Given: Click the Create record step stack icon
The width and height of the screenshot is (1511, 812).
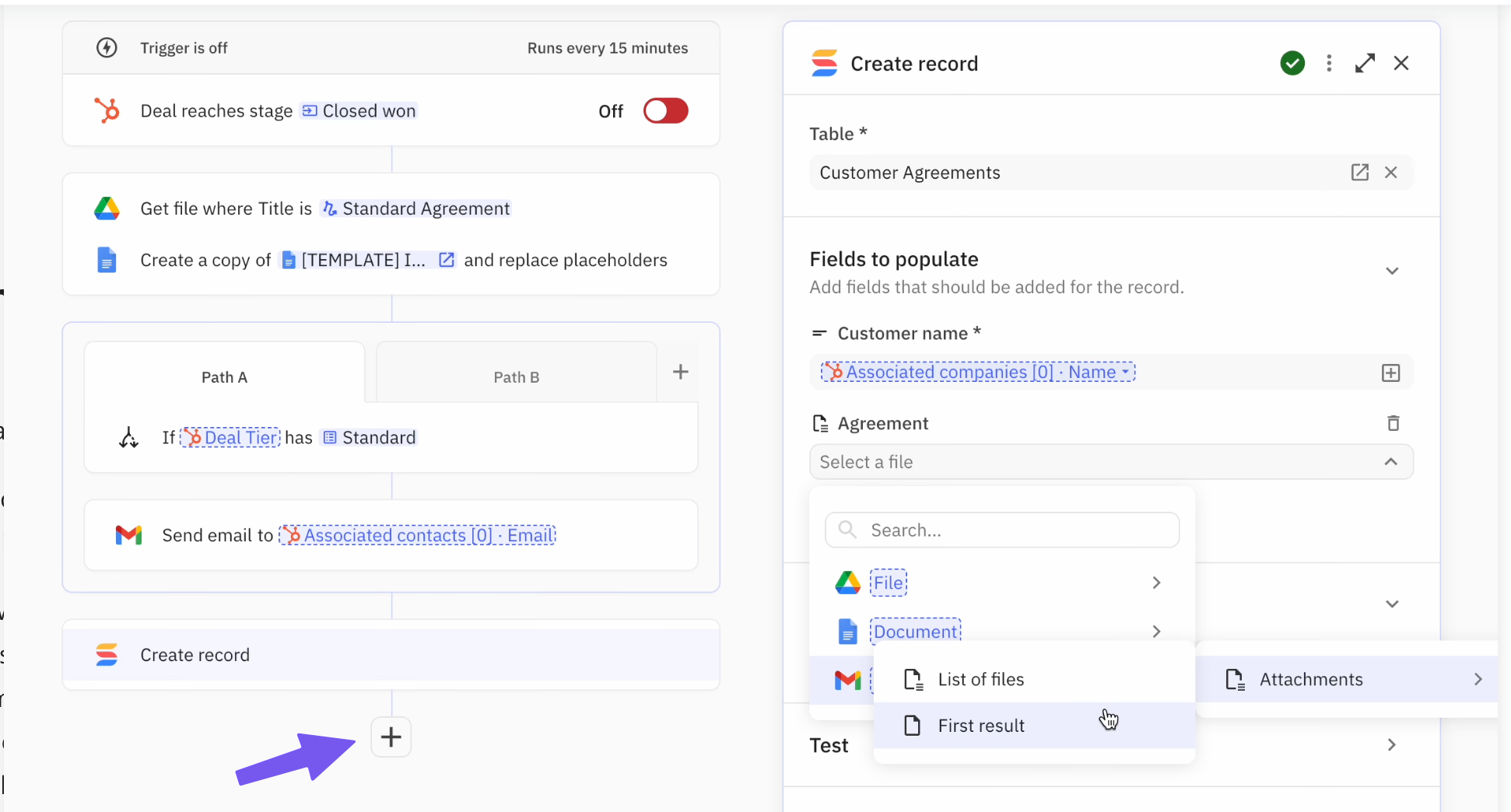Looking at the screenshot, I should coord(107,655).
